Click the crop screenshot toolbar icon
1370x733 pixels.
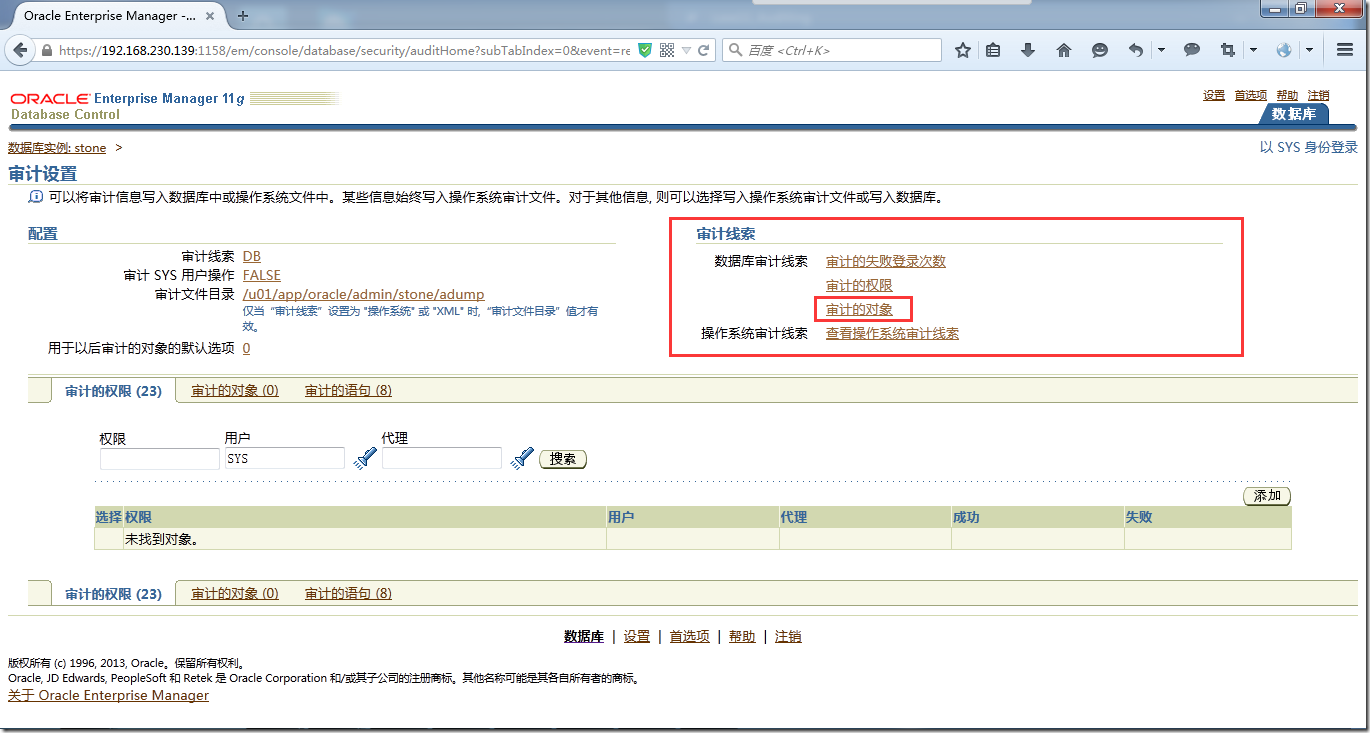(x=1228, y=50)
